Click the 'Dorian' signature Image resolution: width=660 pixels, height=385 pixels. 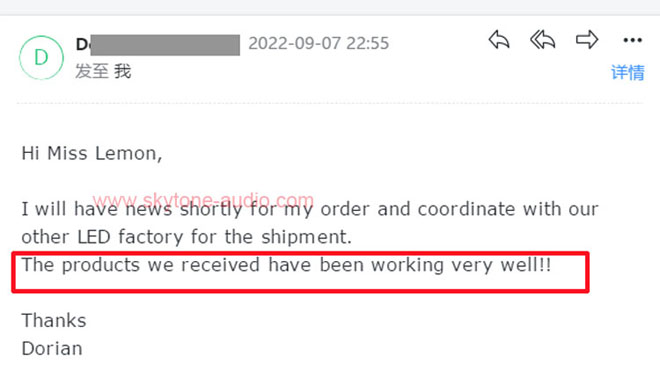click(x=52, y=349)
